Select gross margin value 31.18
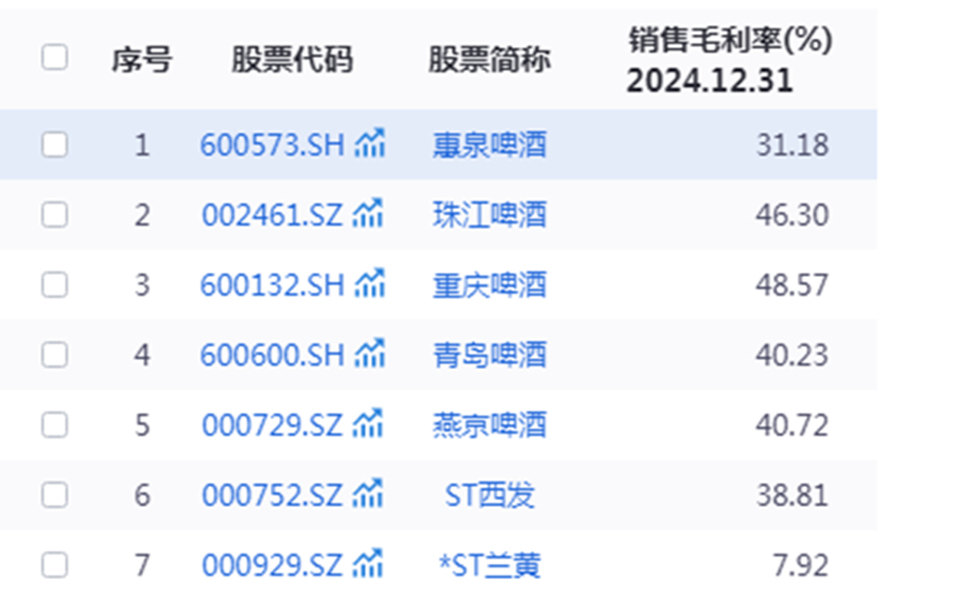Image resolution: width=969 pixels, height=613 pixels. 792,145
